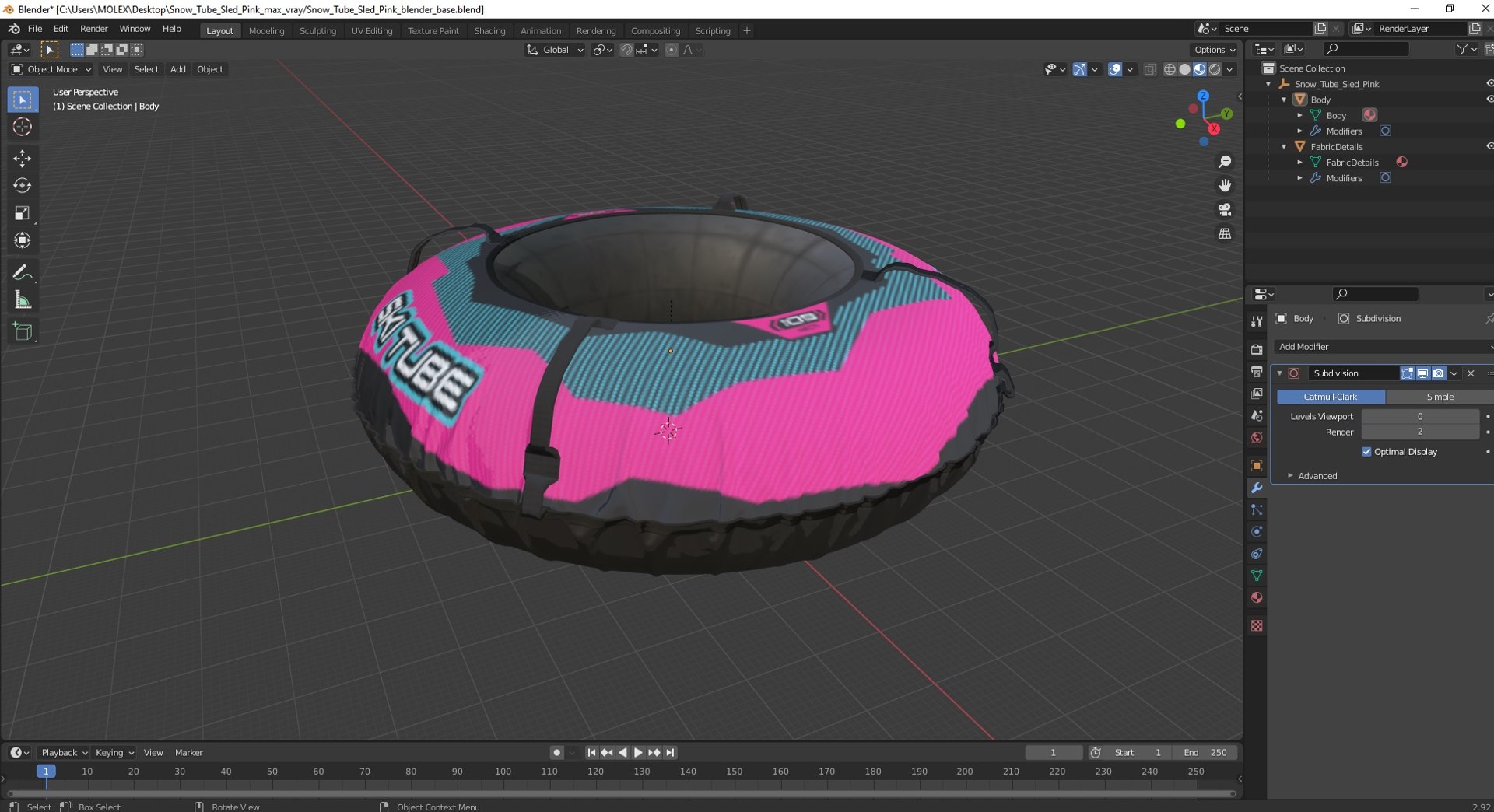Open the Texture properties checker tab
This screenshot has height=812, width=1494.
(1257, 626)
